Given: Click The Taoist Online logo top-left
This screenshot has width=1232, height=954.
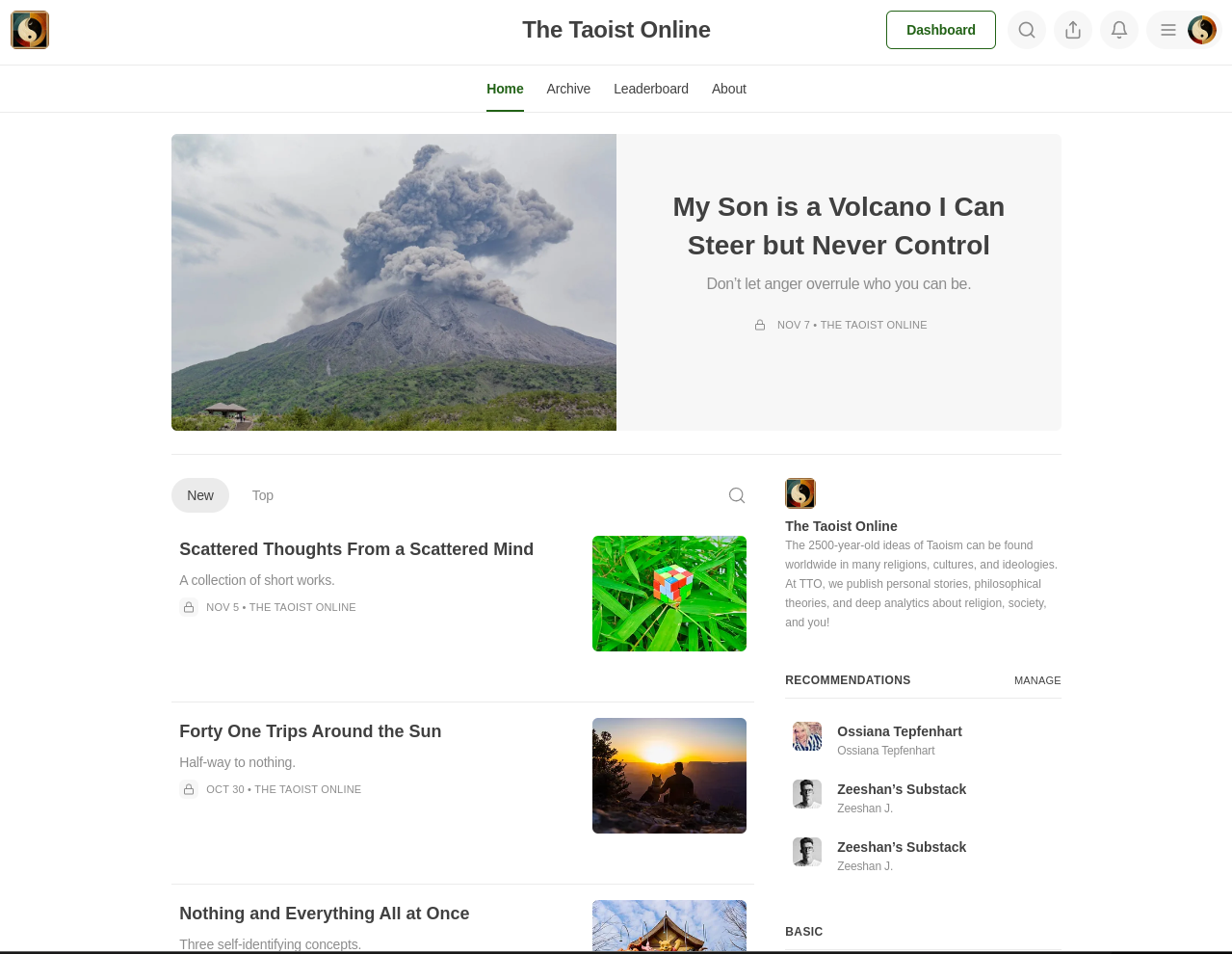Looking at the screenshot, I should [x=30, y=30].
